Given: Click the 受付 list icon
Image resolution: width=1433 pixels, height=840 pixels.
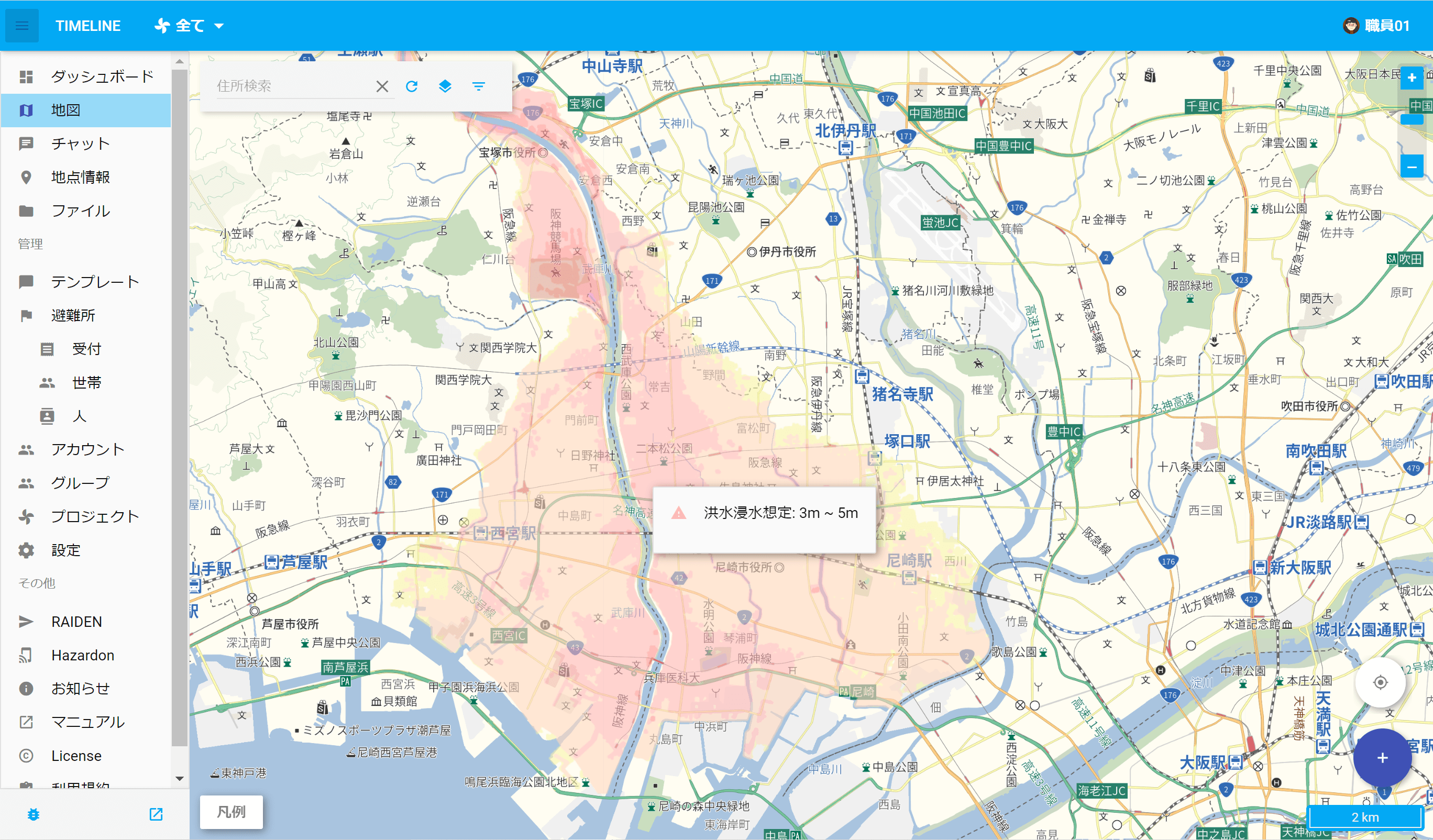Looking at the screenshot, I should coord(47,349).
